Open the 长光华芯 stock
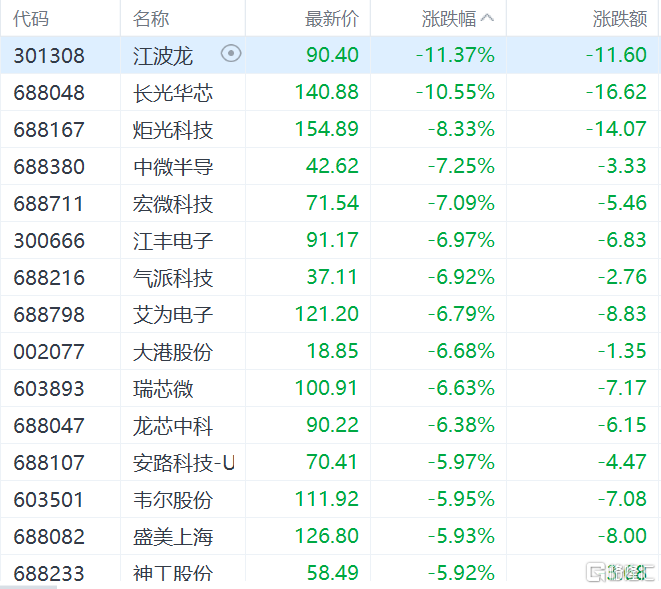 tap(173, 93)
